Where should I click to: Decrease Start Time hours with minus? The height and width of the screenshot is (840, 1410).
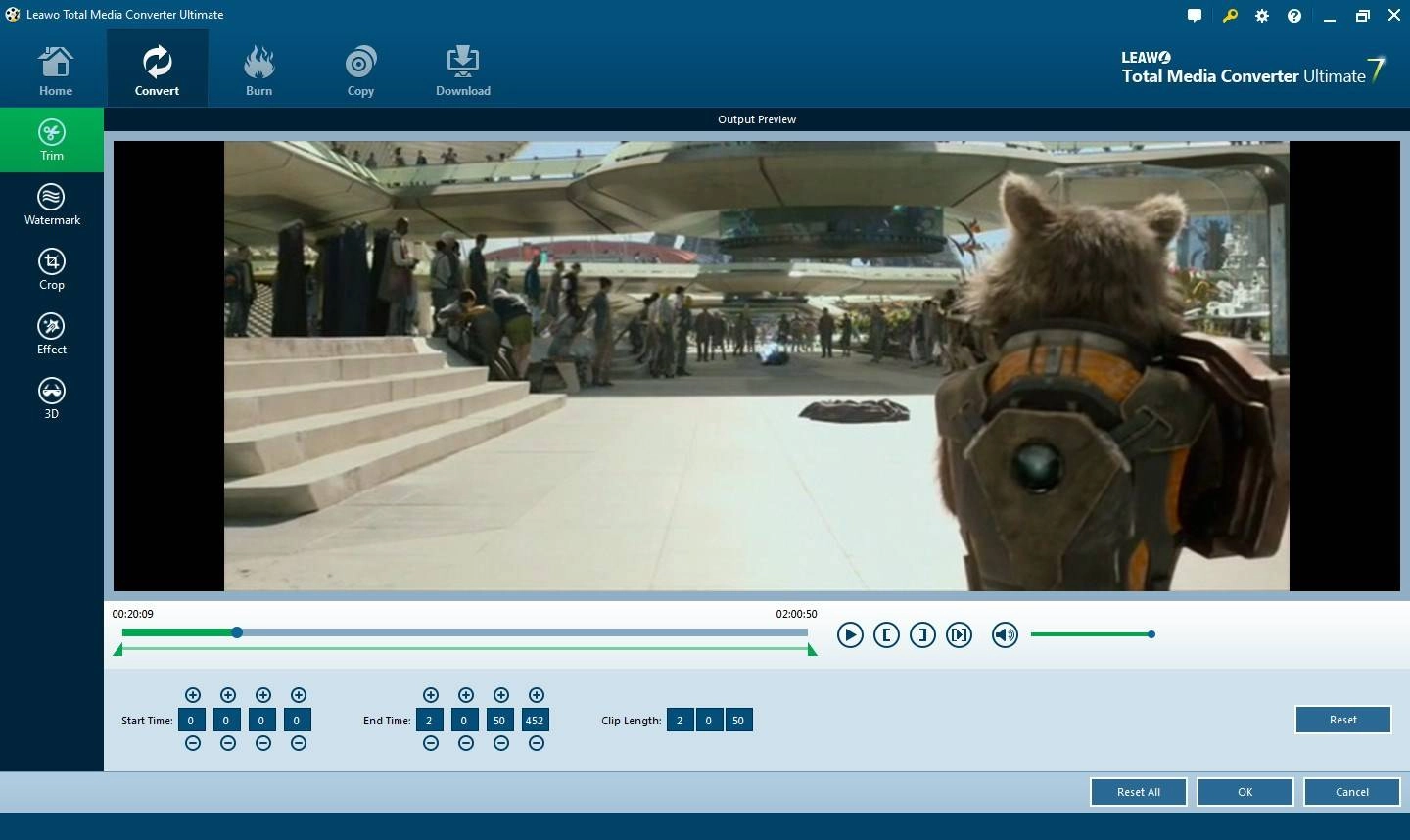tap(193, 743)
